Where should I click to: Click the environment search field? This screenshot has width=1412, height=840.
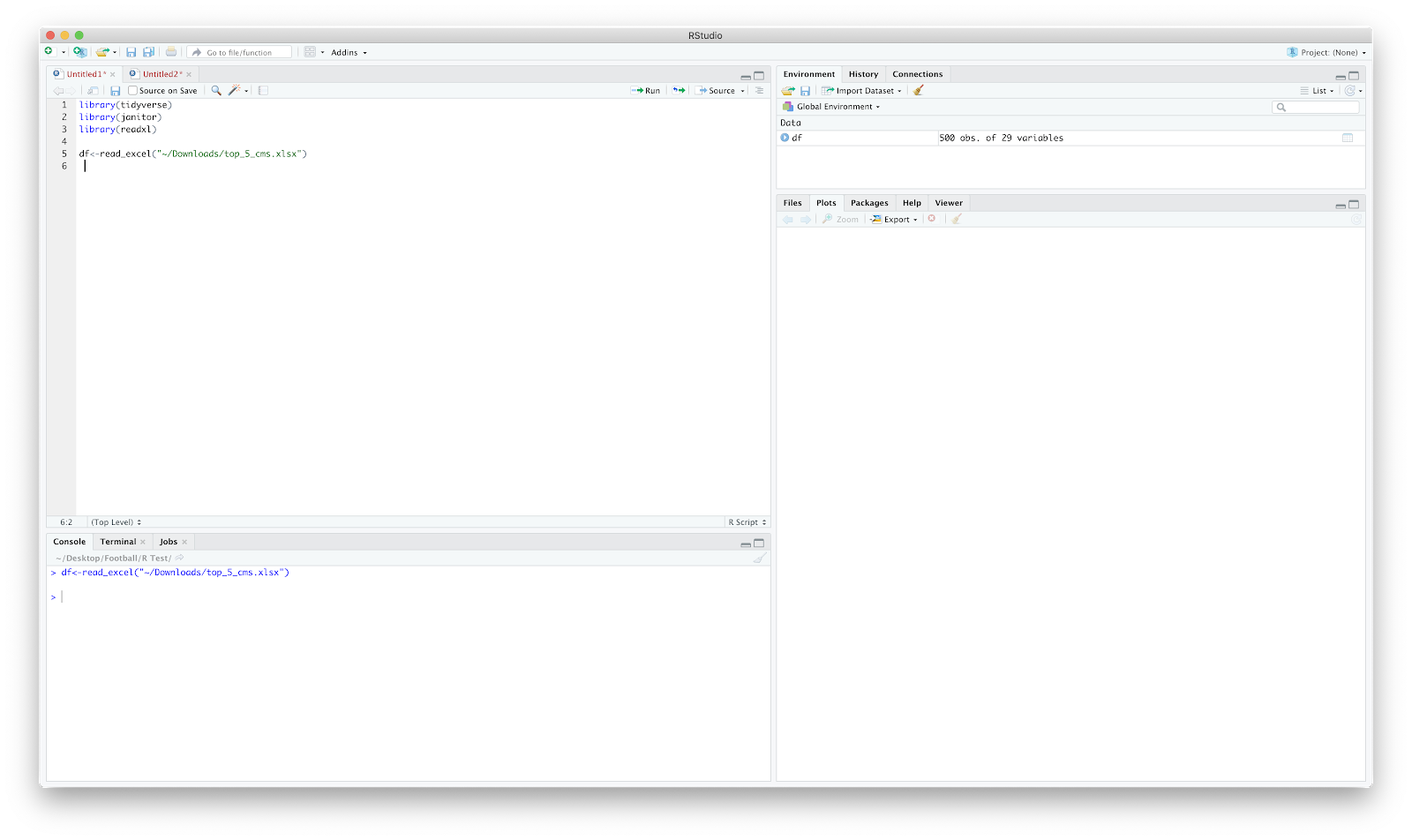[x=1316, y=107]
